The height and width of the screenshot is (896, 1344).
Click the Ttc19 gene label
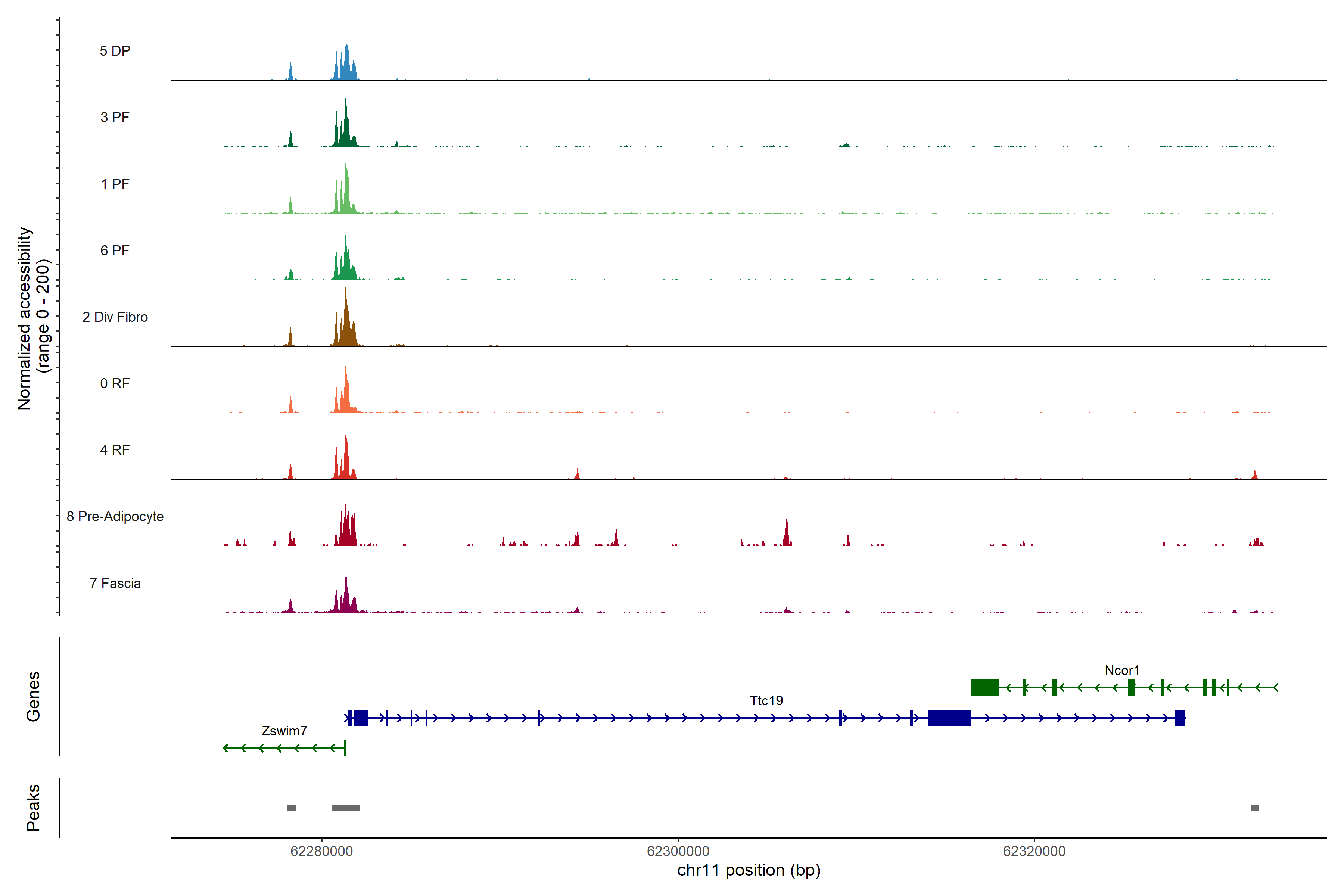pyautogui.click(x=766, y=701)
